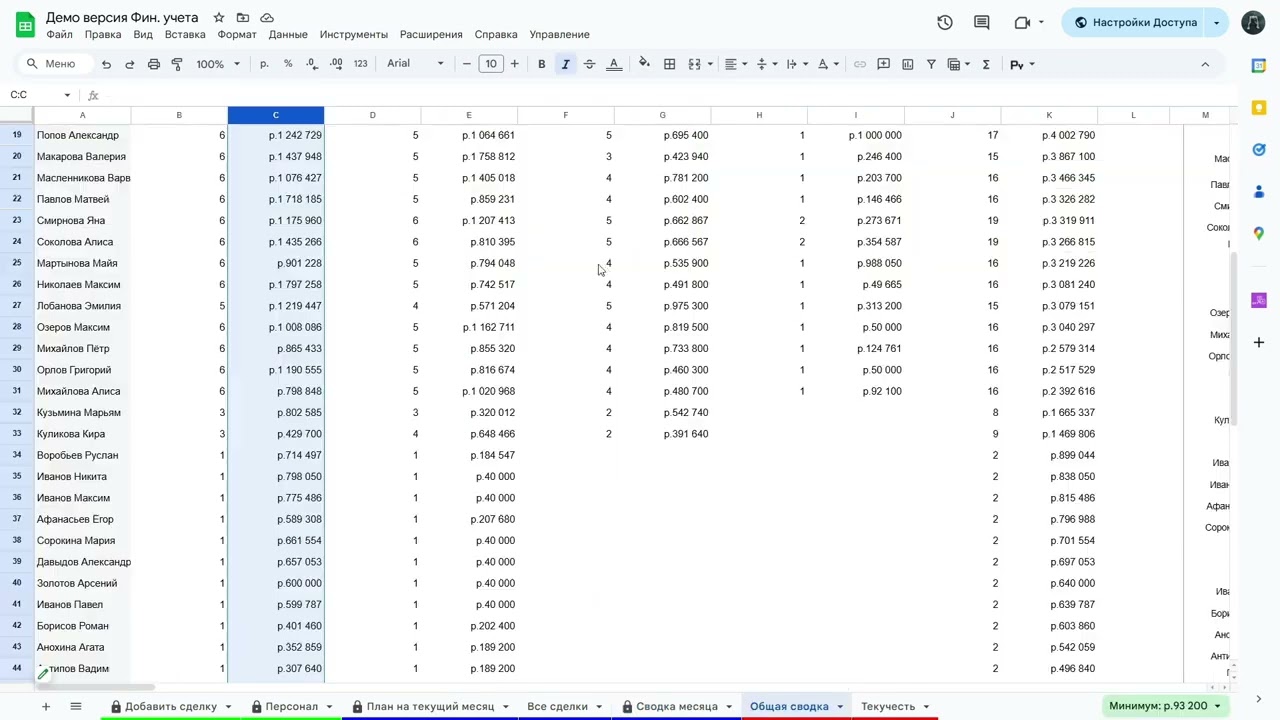Increase font size with plus
The image size is (1280, 720).
pos(515,64)
